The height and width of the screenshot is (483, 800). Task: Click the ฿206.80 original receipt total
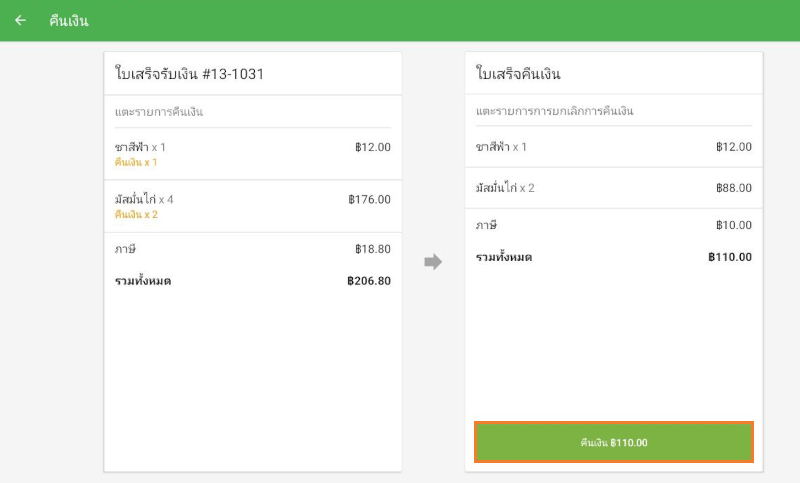tap(368, 281)
